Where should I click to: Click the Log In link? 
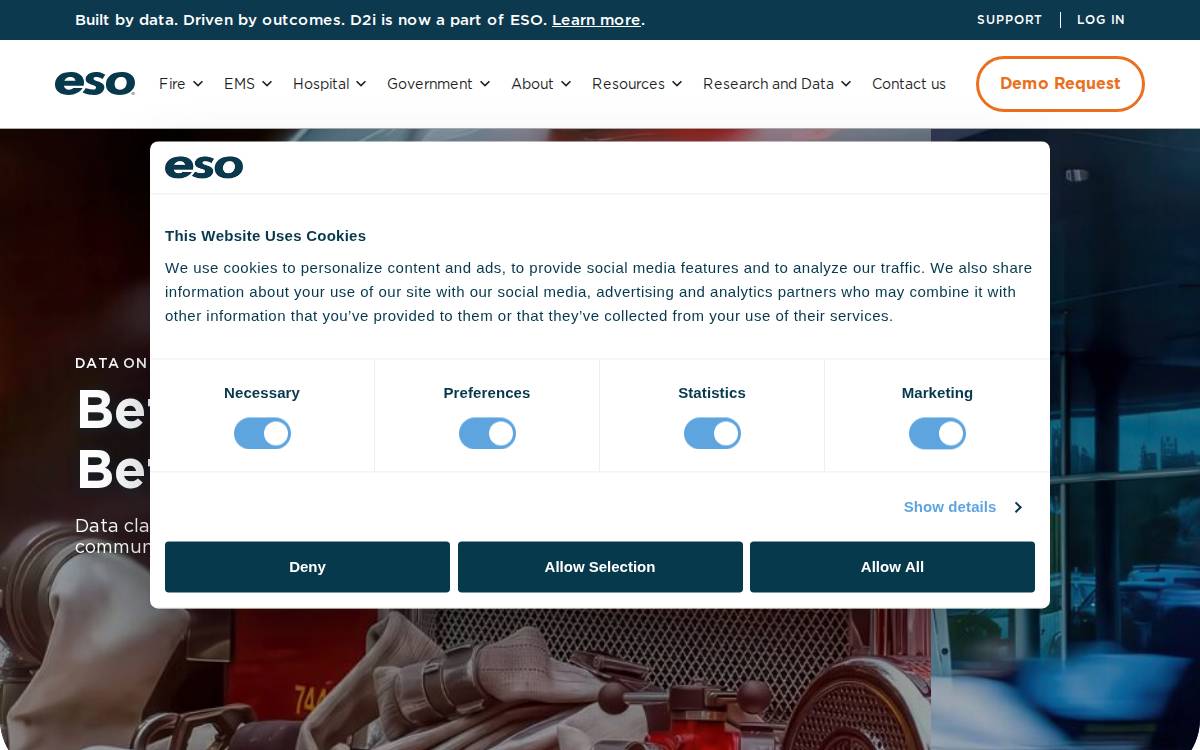coord(1101,20)
